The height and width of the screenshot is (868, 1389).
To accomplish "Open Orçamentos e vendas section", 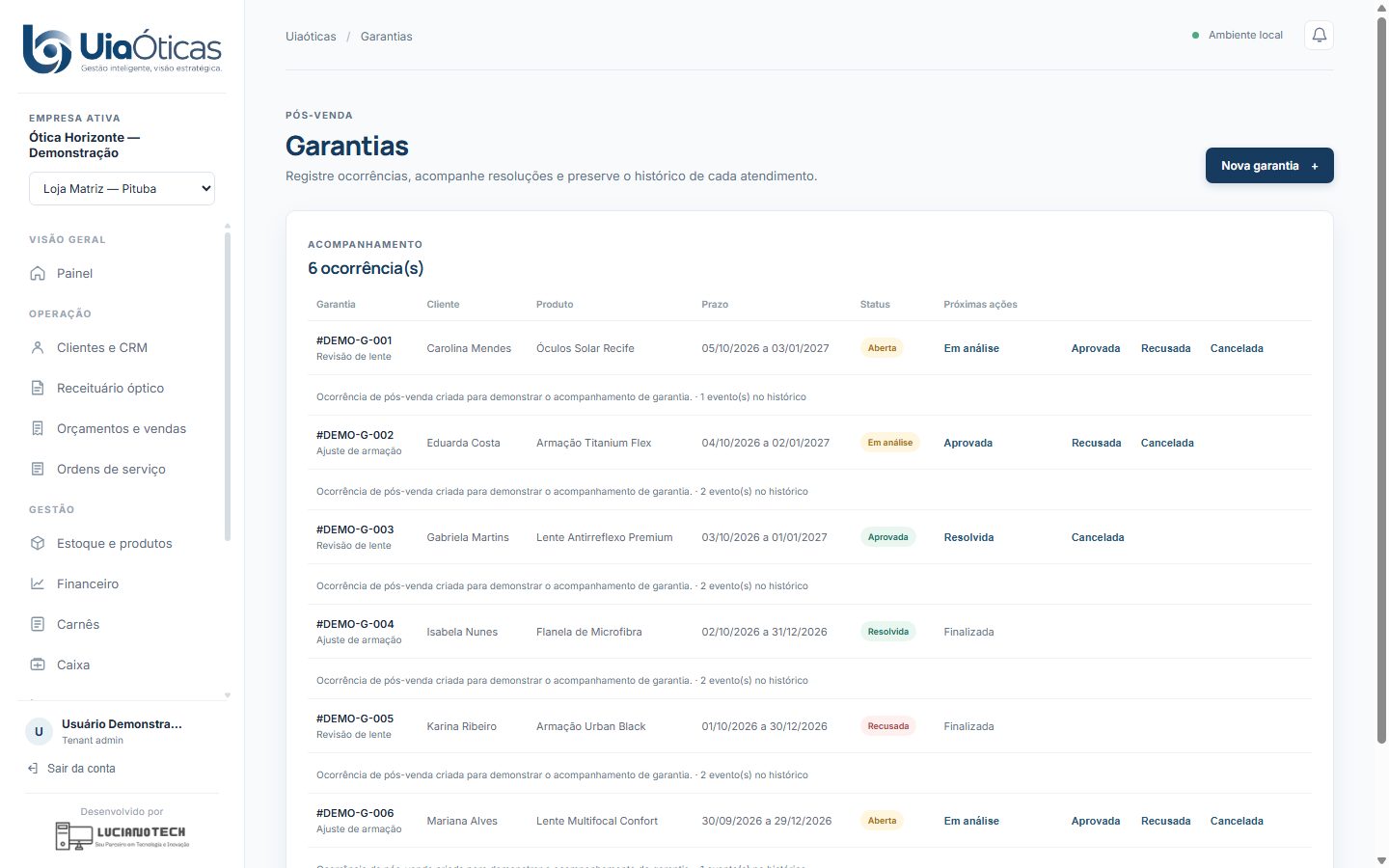I will (x=122, y=429).
